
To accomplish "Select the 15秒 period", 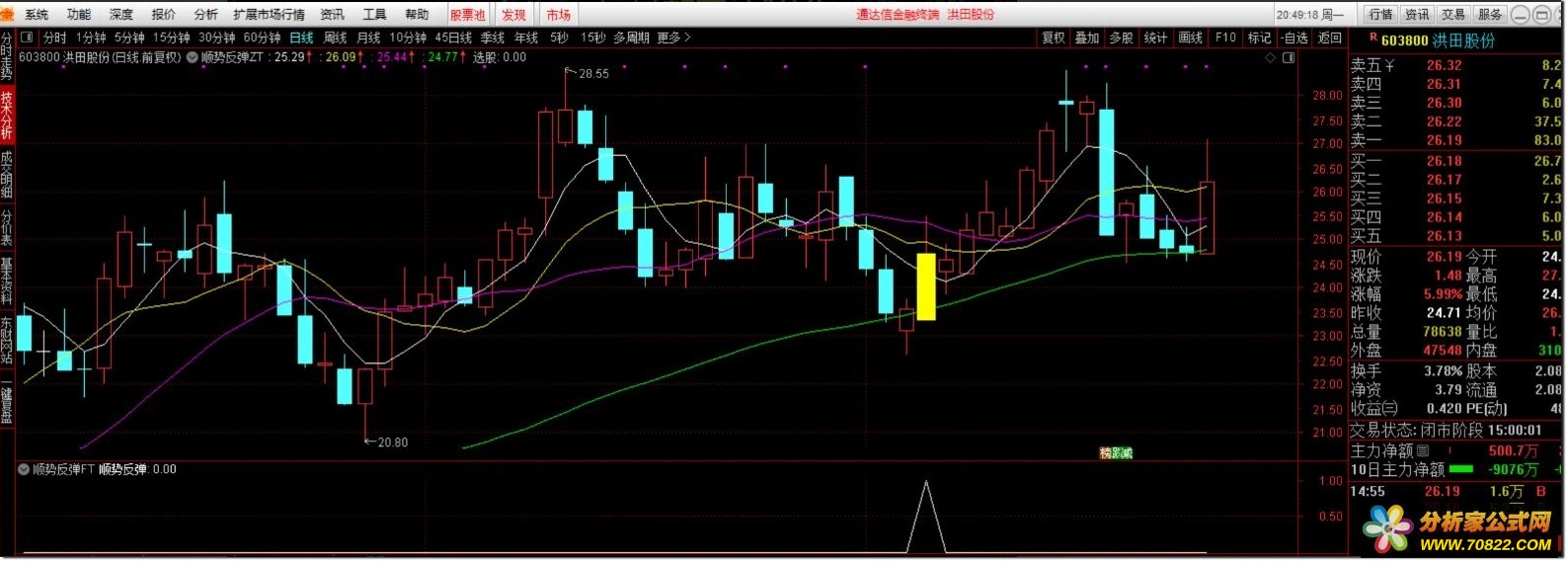I will click(x=593, y=38).
